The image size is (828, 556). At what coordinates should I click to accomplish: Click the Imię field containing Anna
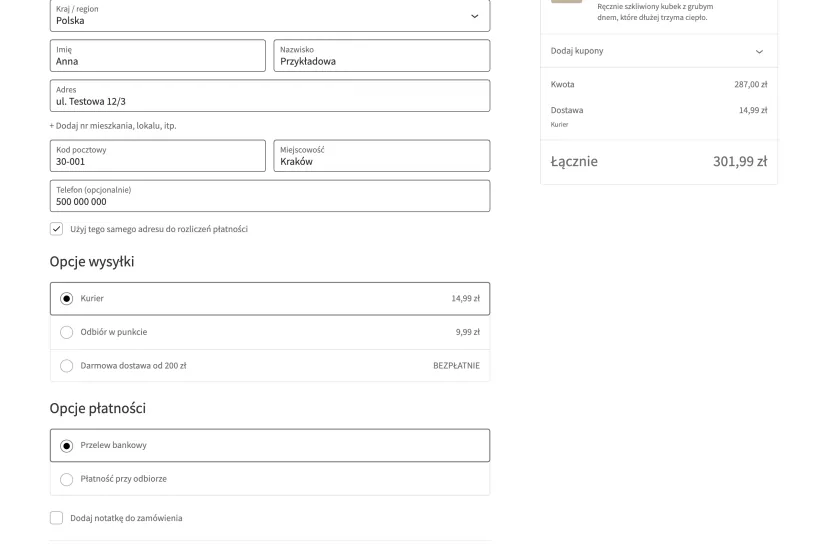tap(158, 55)
